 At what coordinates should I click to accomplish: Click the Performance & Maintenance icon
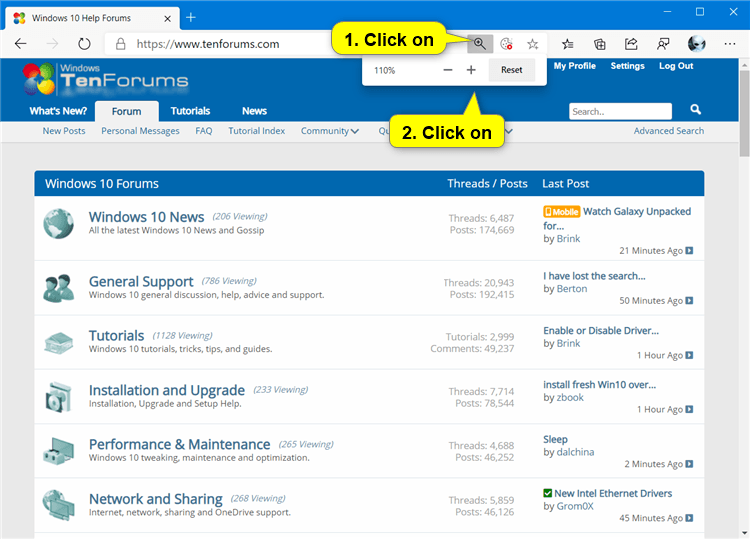(58, 451)
